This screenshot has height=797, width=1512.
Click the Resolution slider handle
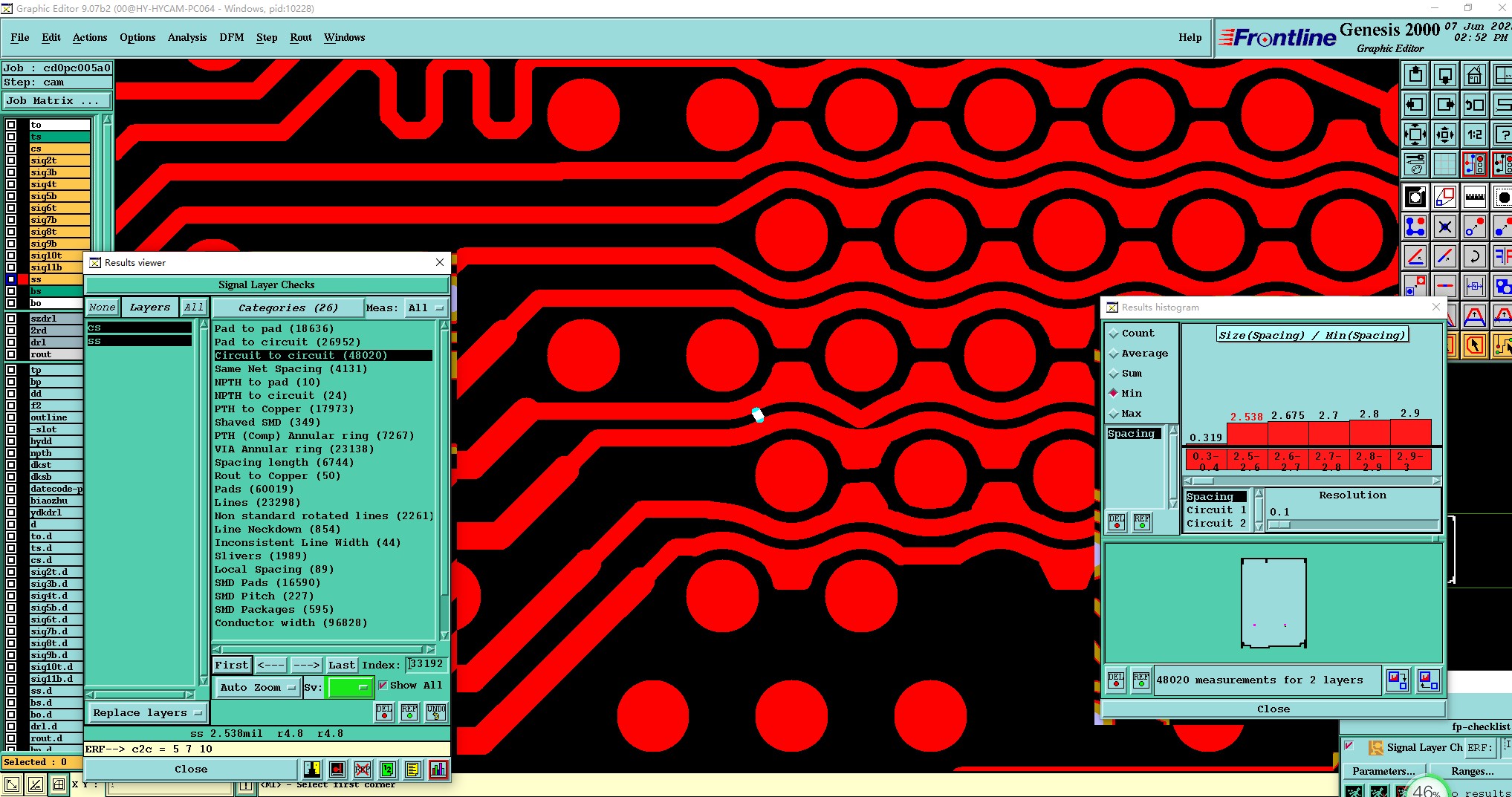click(x=1280, y=524)
